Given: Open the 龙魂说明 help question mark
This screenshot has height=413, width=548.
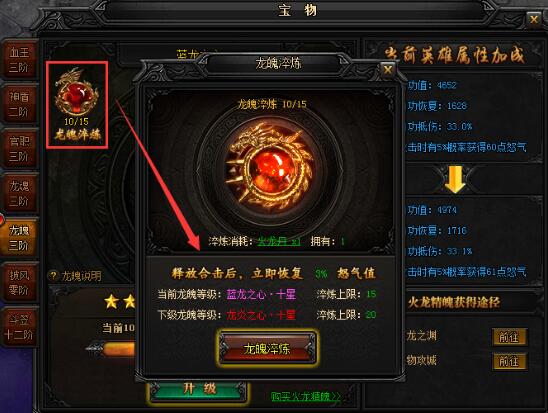Looking at the screenshot, I should [53, 276].
